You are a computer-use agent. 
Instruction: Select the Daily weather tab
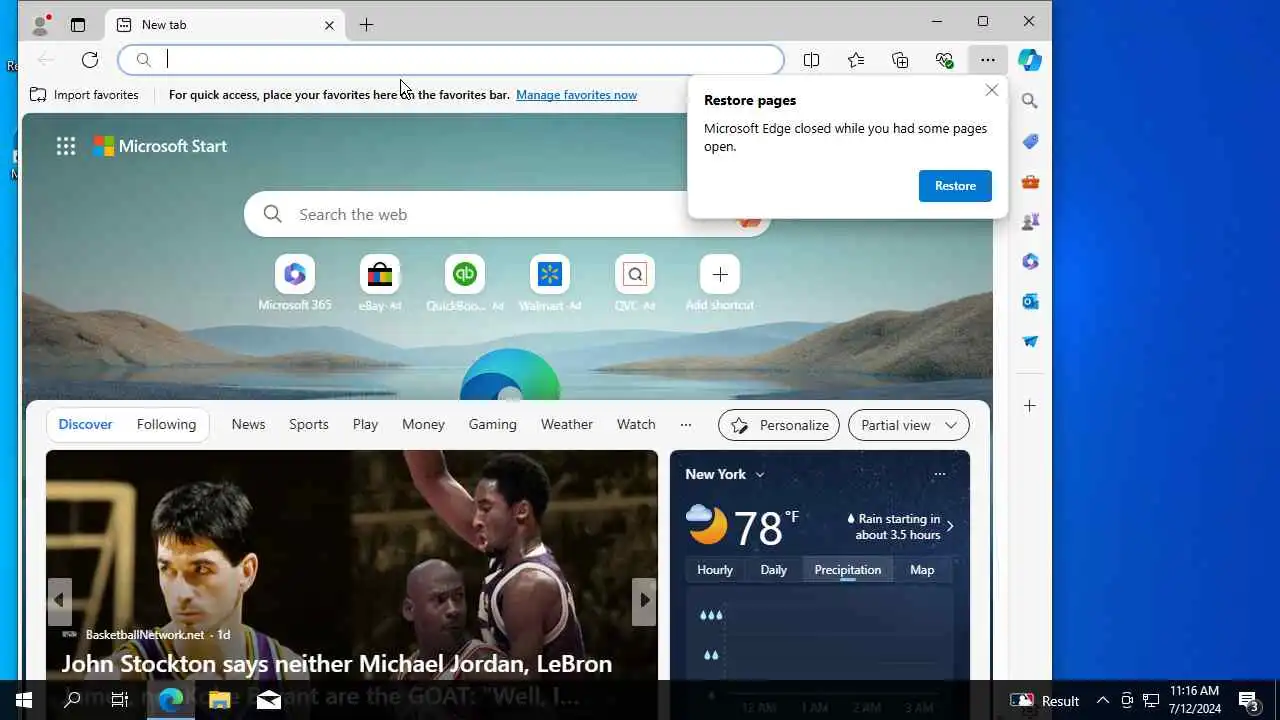pyautogui.click(x=773, y=570)
